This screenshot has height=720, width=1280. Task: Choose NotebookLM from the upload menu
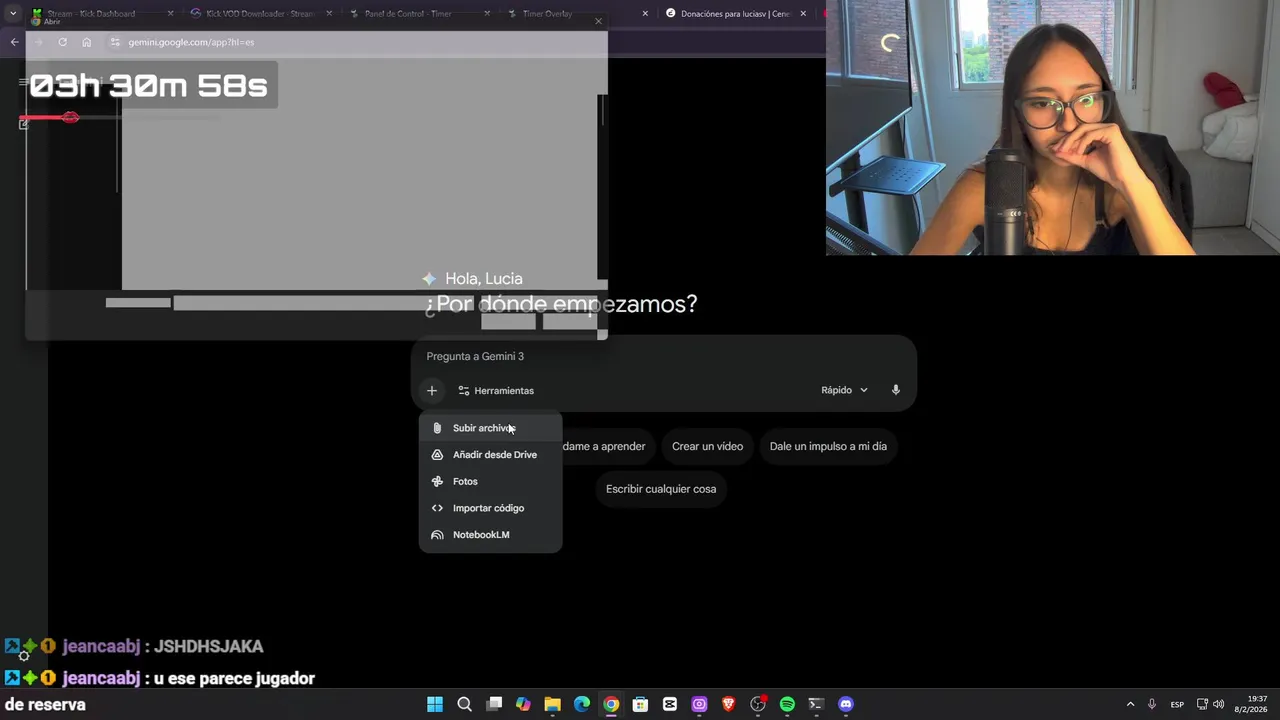coord(490,535)
